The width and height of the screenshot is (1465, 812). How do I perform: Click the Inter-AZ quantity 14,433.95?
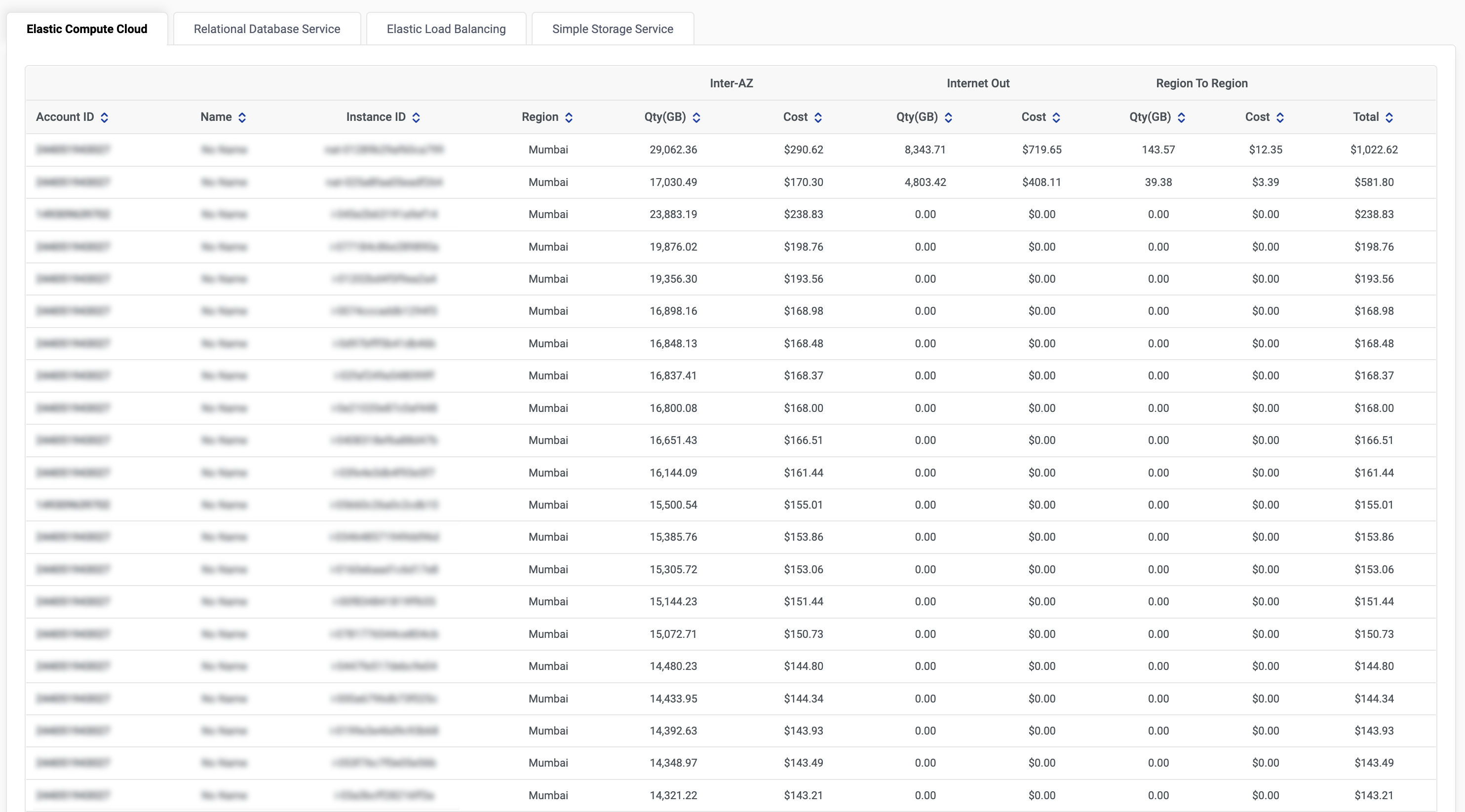[673, 699]
